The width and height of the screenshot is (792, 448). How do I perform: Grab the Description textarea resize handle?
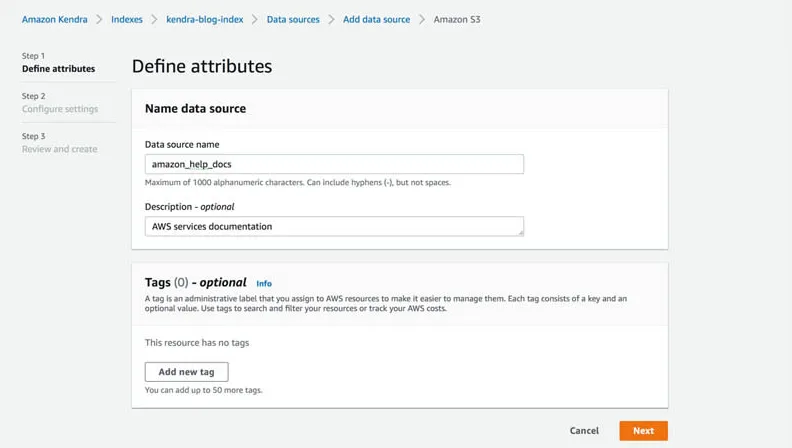[x=520, y=233]
